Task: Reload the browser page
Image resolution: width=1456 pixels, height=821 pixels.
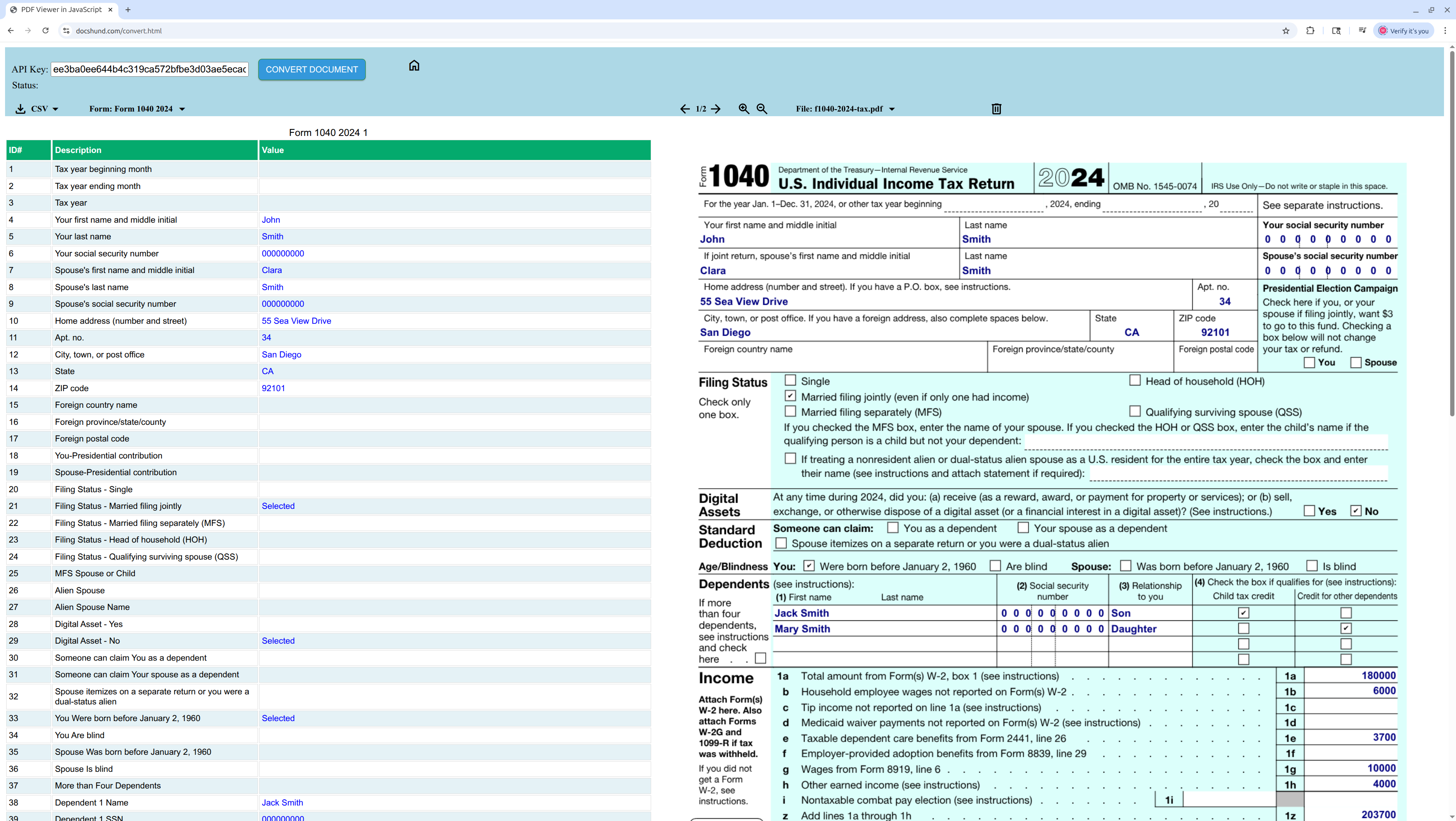Action: (x=45, y=31)
